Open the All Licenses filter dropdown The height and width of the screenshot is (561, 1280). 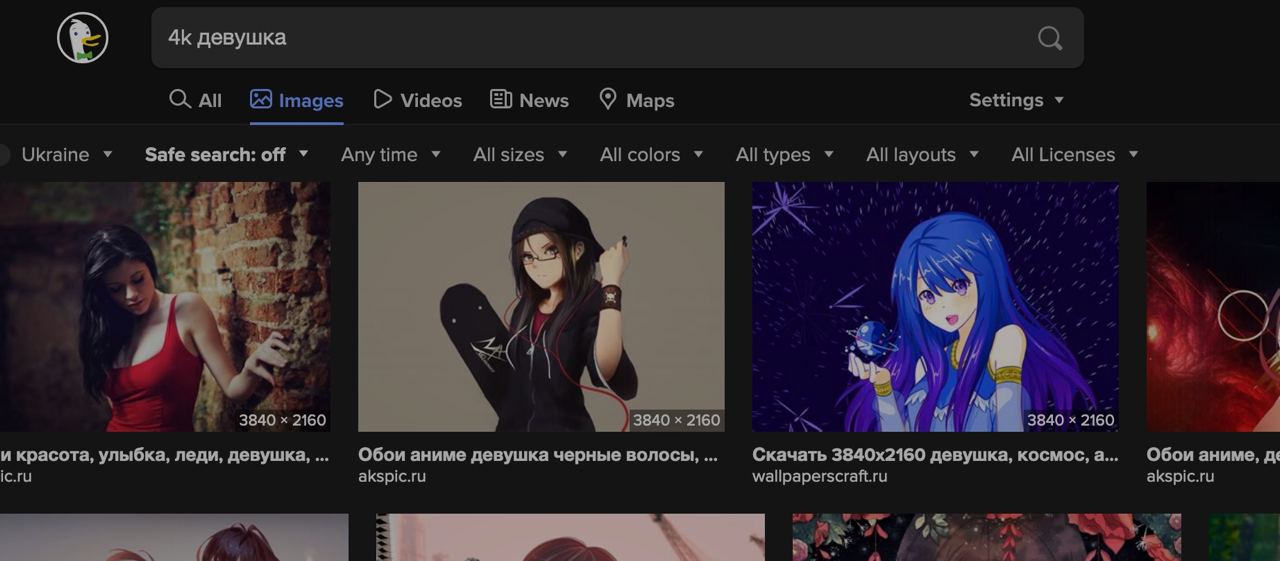[1074, 155]
